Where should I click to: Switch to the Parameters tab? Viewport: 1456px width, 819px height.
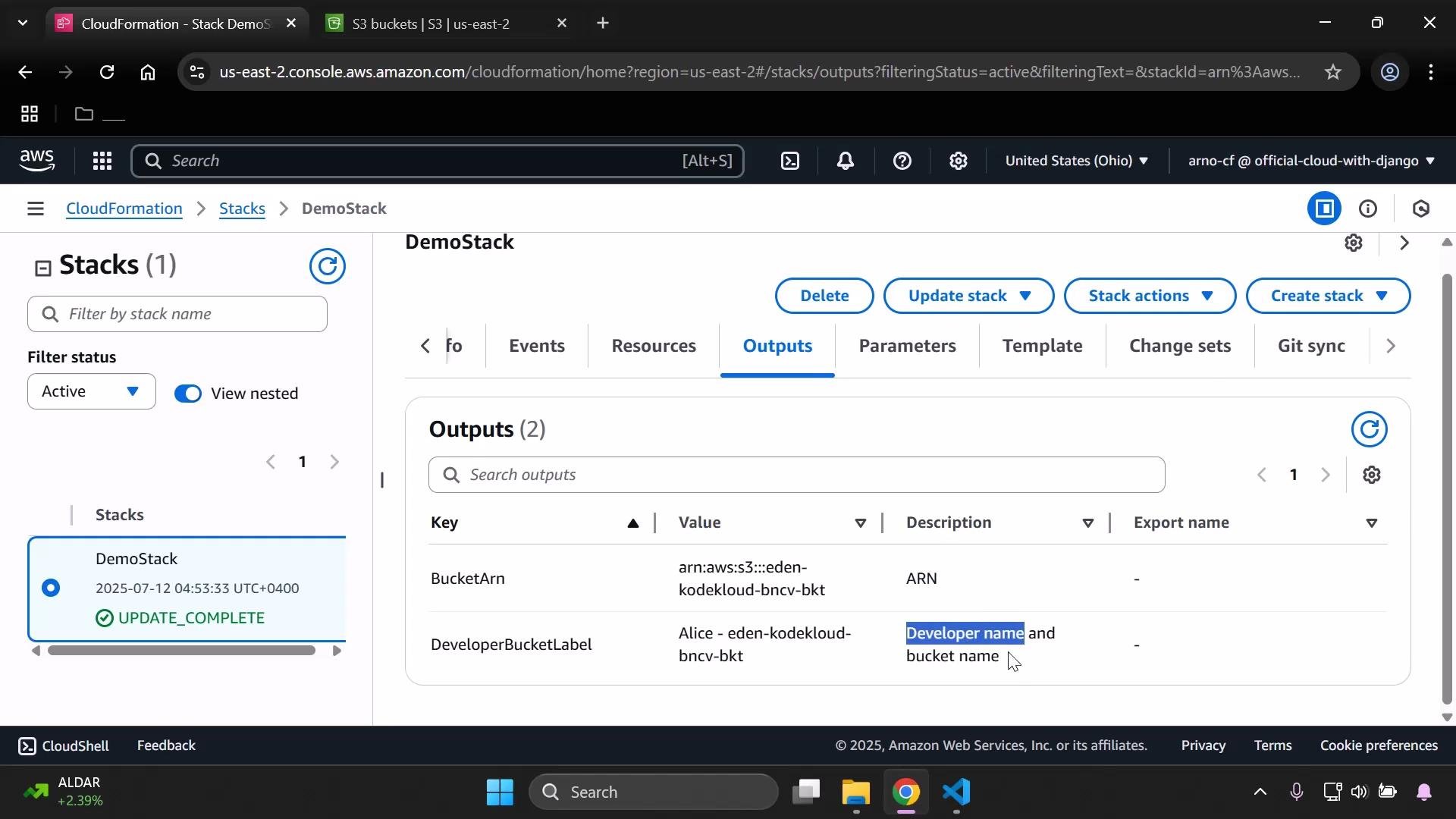click(x=907, y=347)
